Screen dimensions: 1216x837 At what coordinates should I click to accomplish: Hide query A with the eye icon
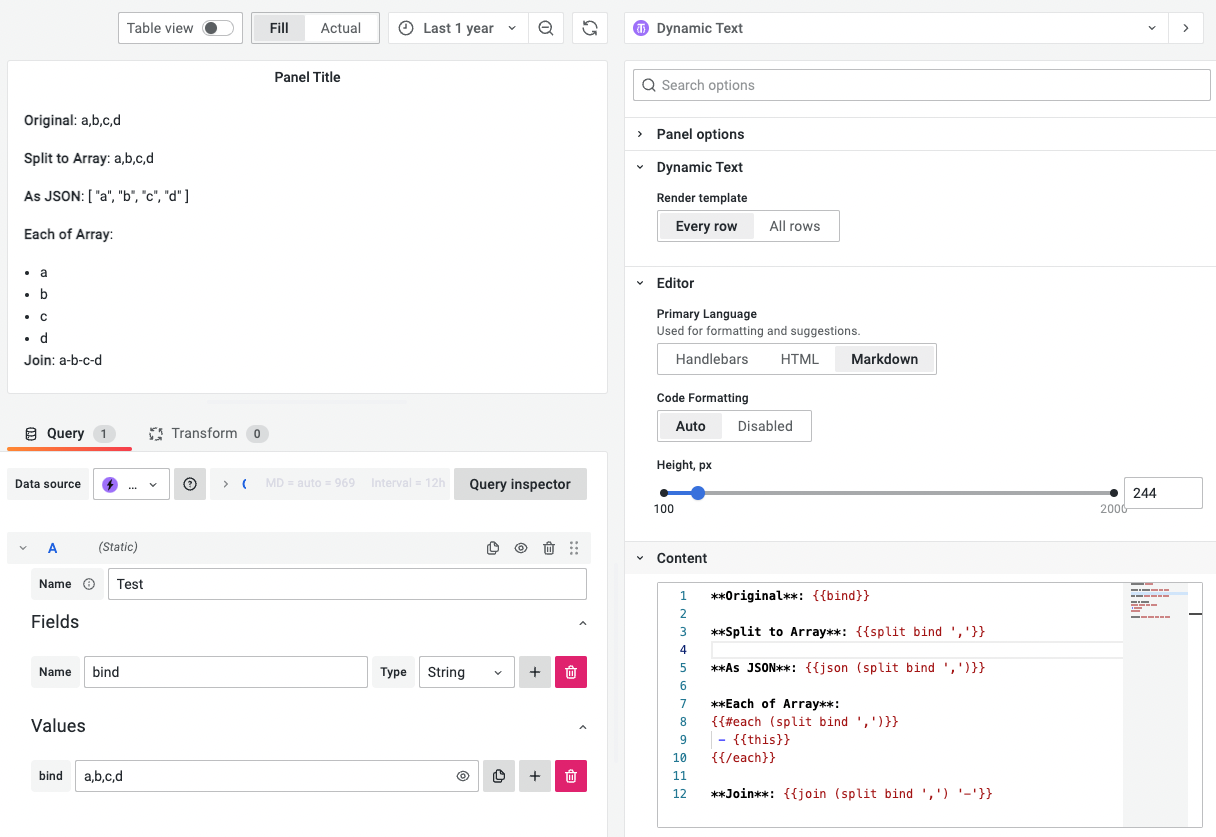pos(521,548)
